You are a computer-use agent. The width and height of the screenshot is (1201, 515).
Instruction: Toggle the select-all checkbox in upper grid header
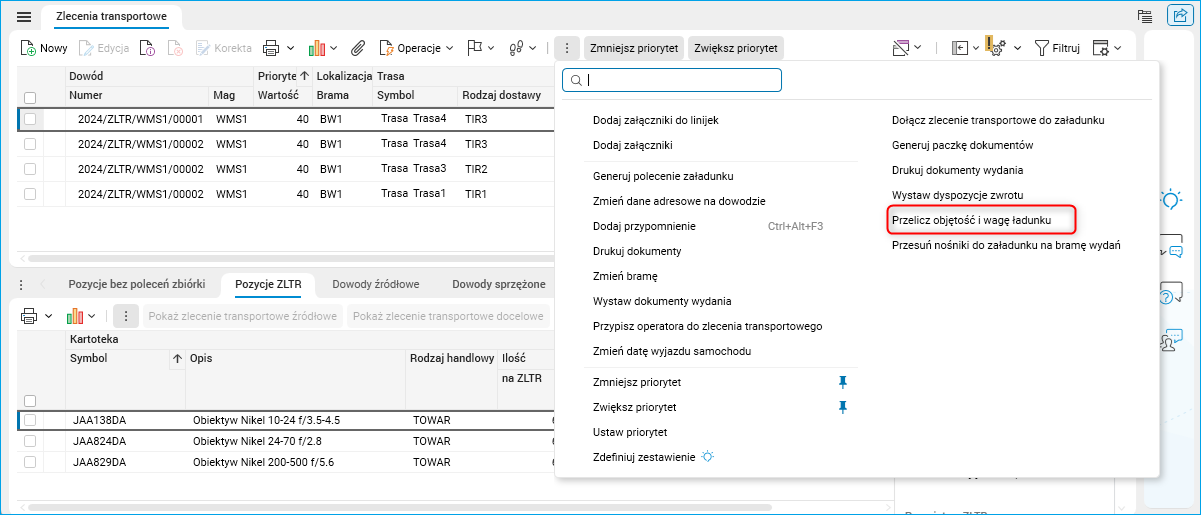pyautogui.click(x=30, y=97)
